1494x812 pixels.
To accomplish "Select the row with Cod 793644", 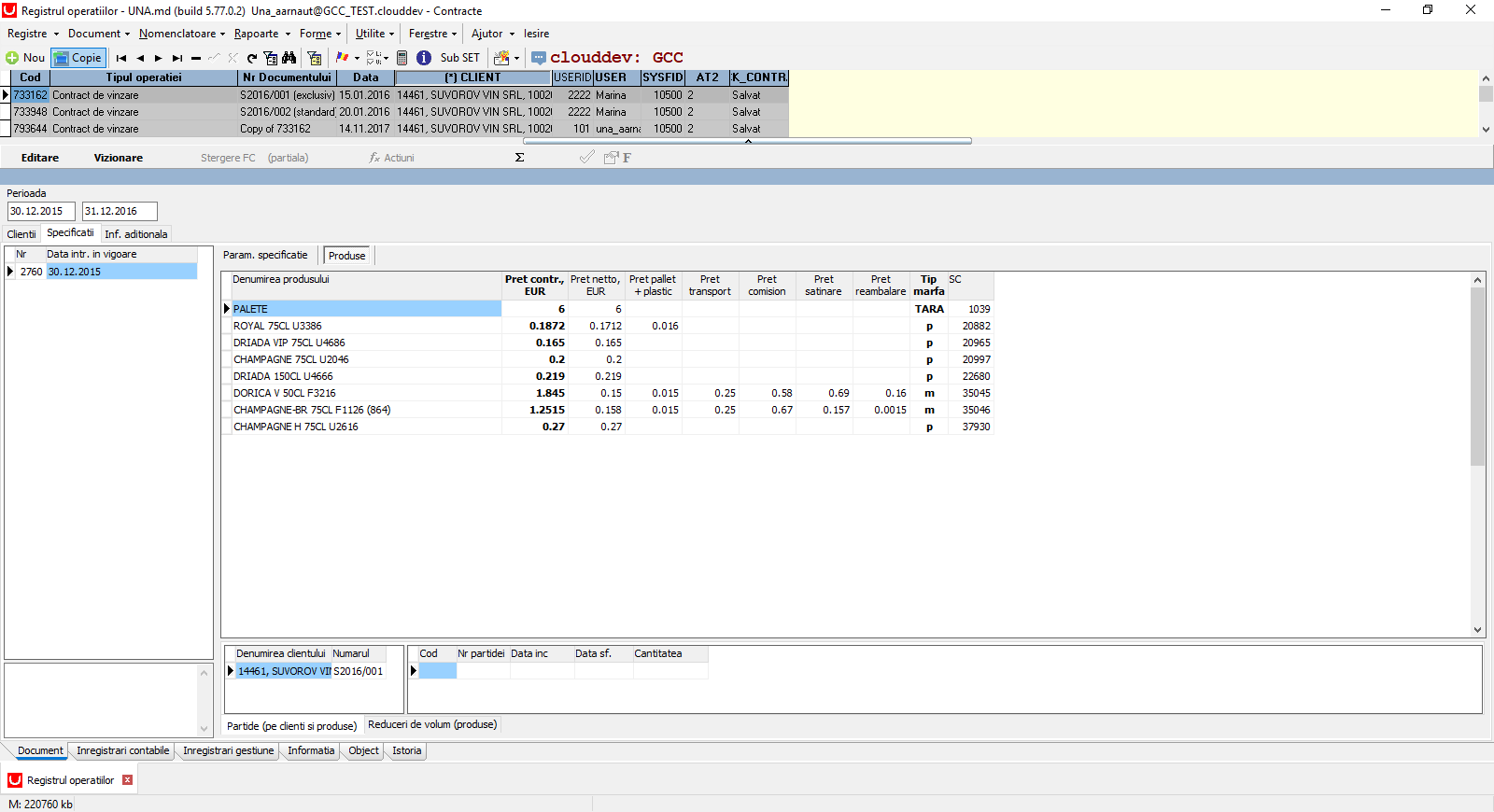I will click(400, 129).
